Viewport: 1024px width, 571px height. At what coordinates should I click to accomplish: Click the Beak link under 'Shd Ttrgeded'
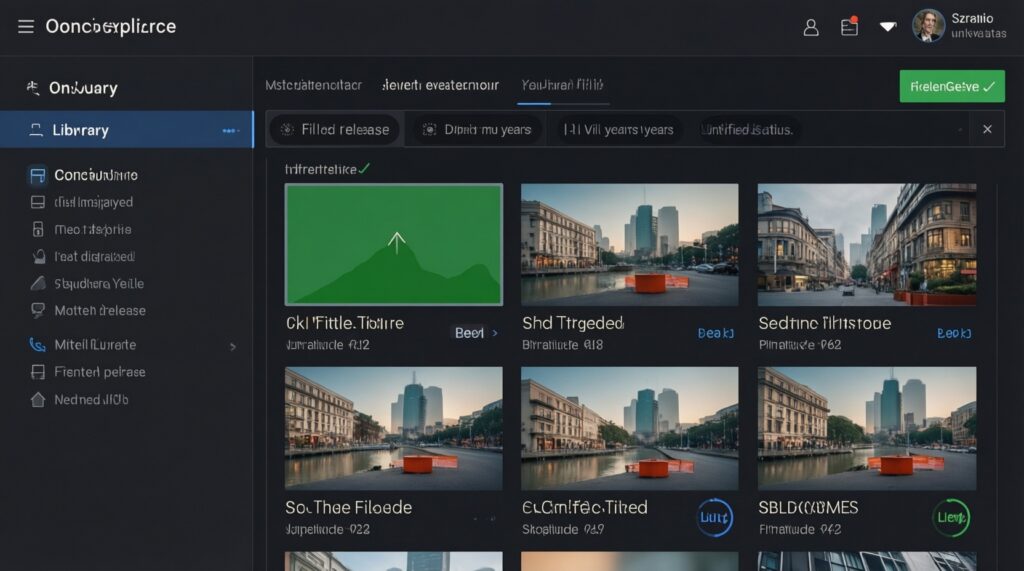[x=716, y=333]
